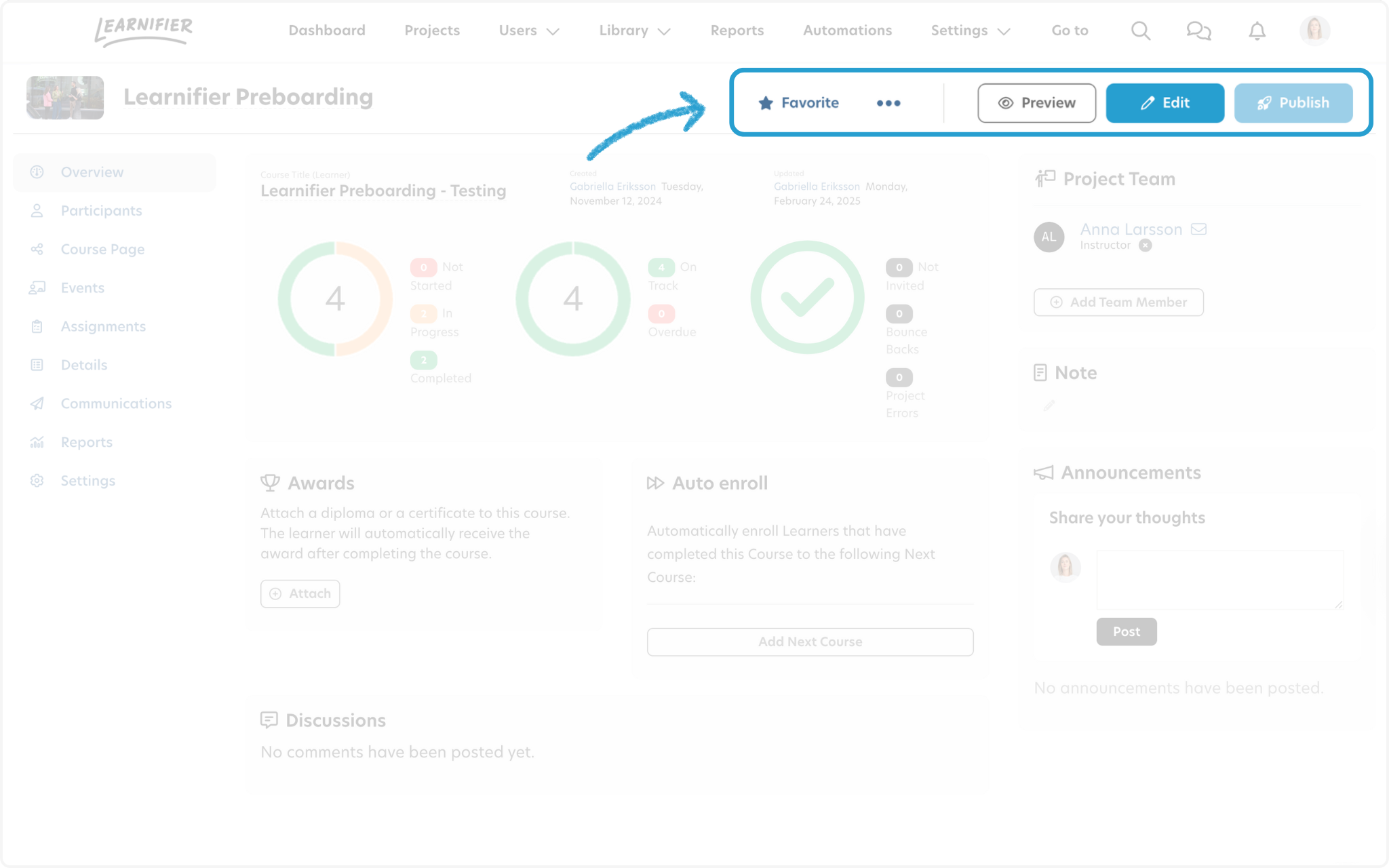
Task: Open Reports in top navigation
Action: 737,31
